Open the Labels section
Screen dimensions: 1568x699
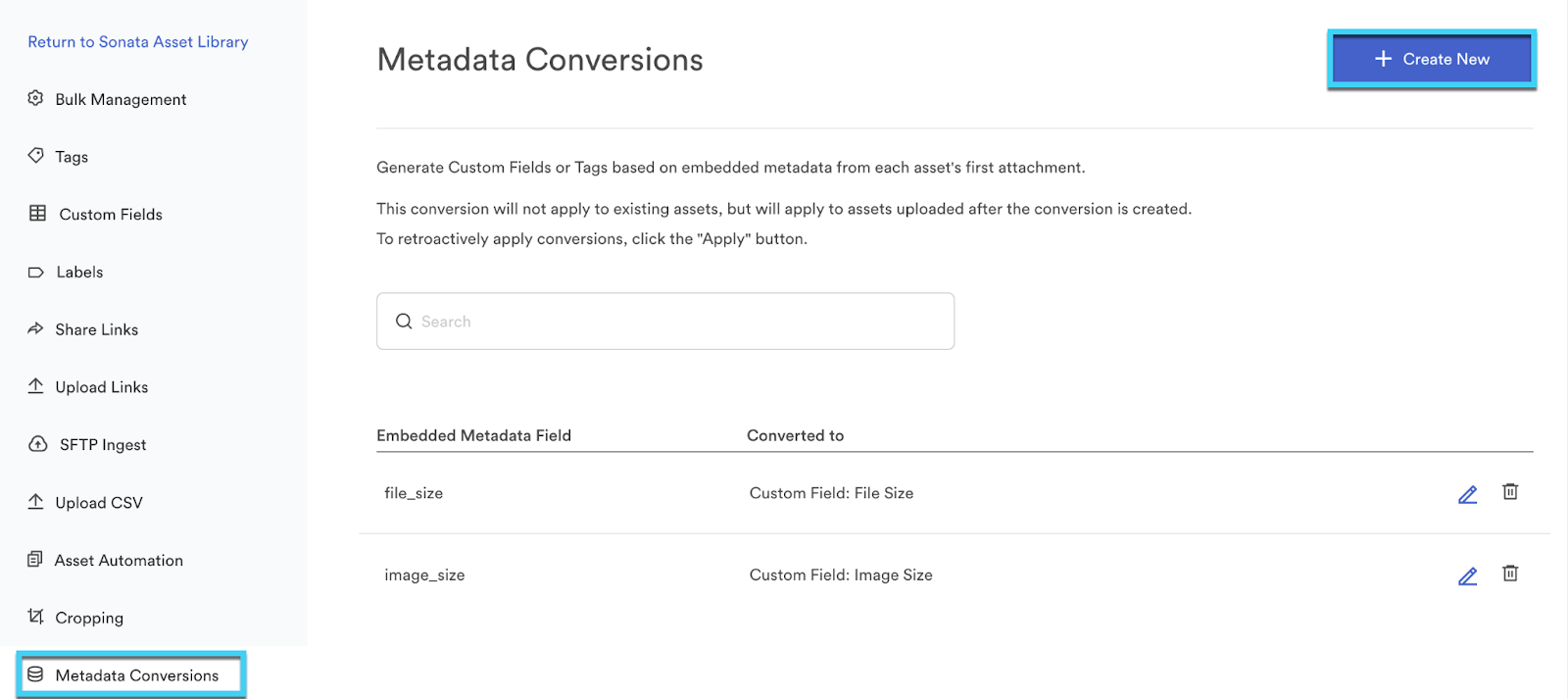[x=79, y=273]
